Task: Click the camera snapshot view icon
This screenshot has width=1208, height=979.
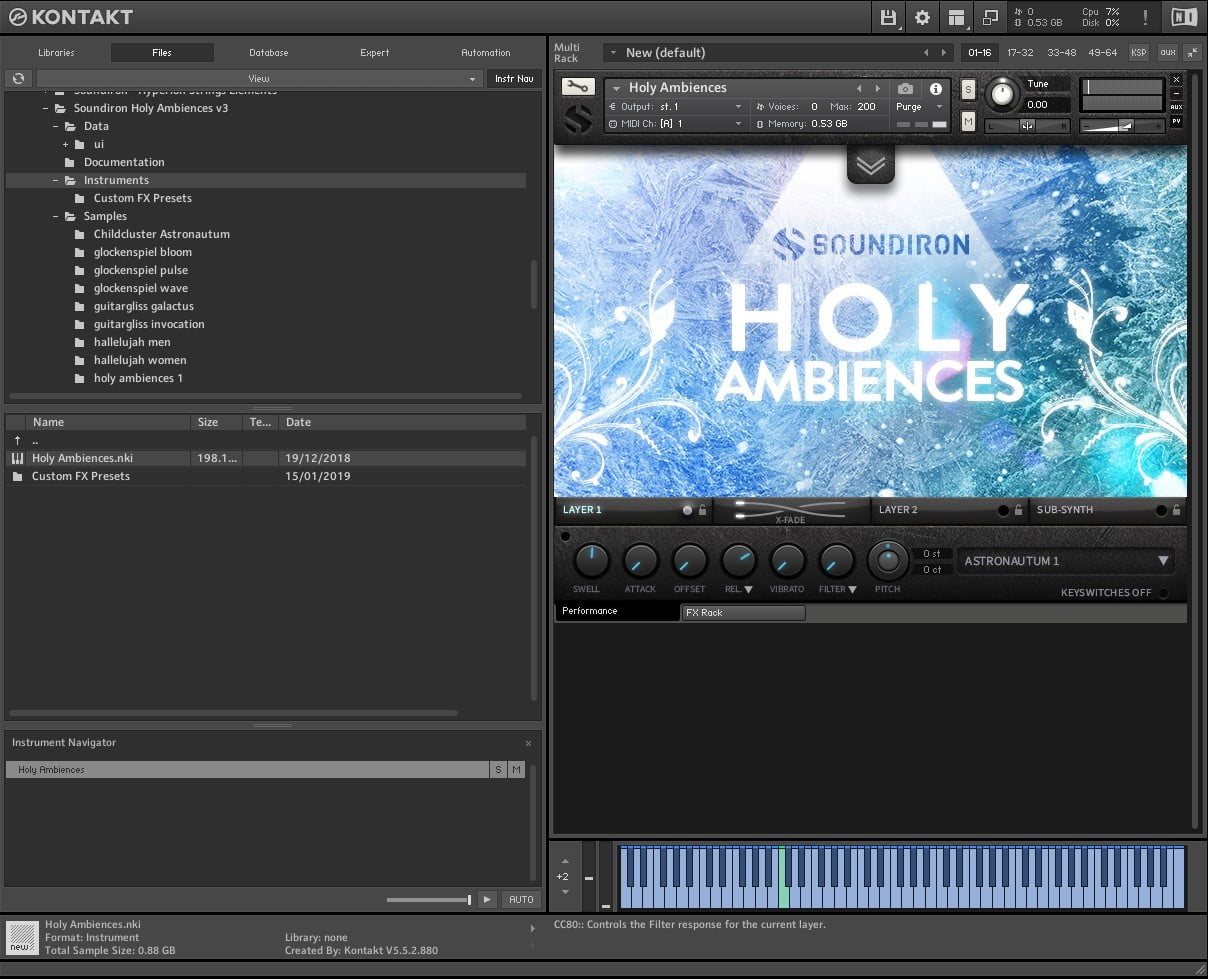Action: [905, 89]
